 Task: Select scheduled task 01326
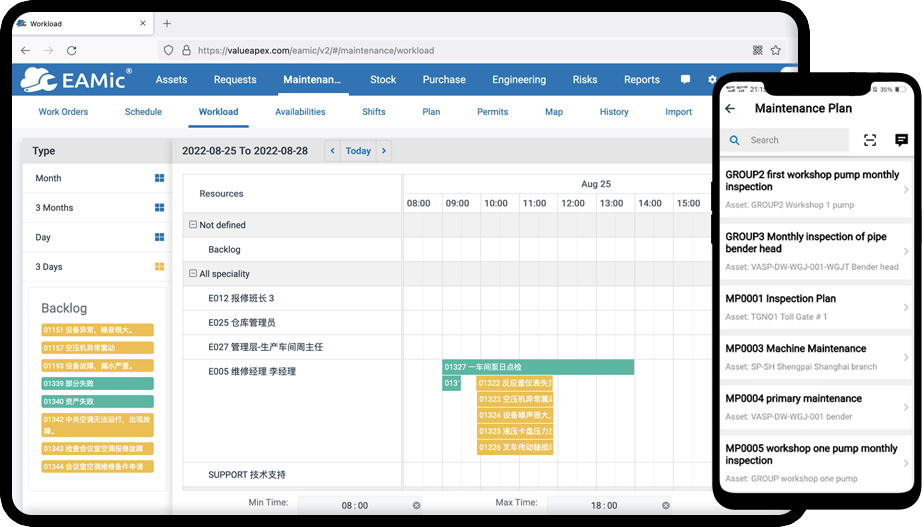515,447
